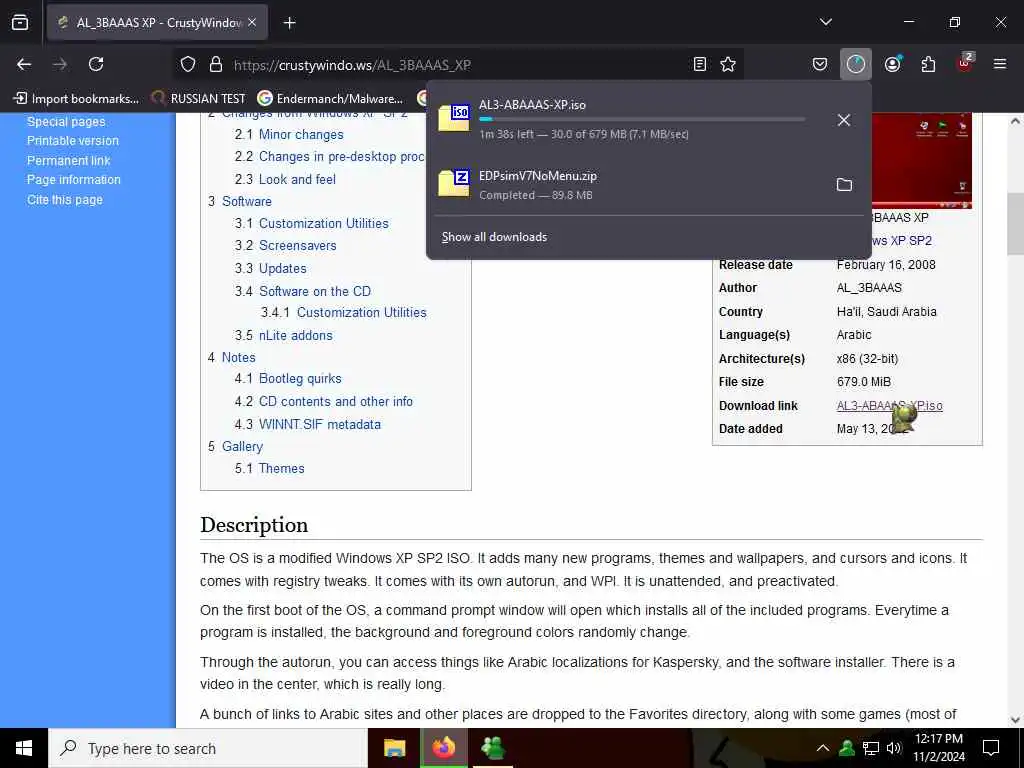Open green messenger app in taskbar
This screenshot has height=768, width=1024.
[493, 748]
